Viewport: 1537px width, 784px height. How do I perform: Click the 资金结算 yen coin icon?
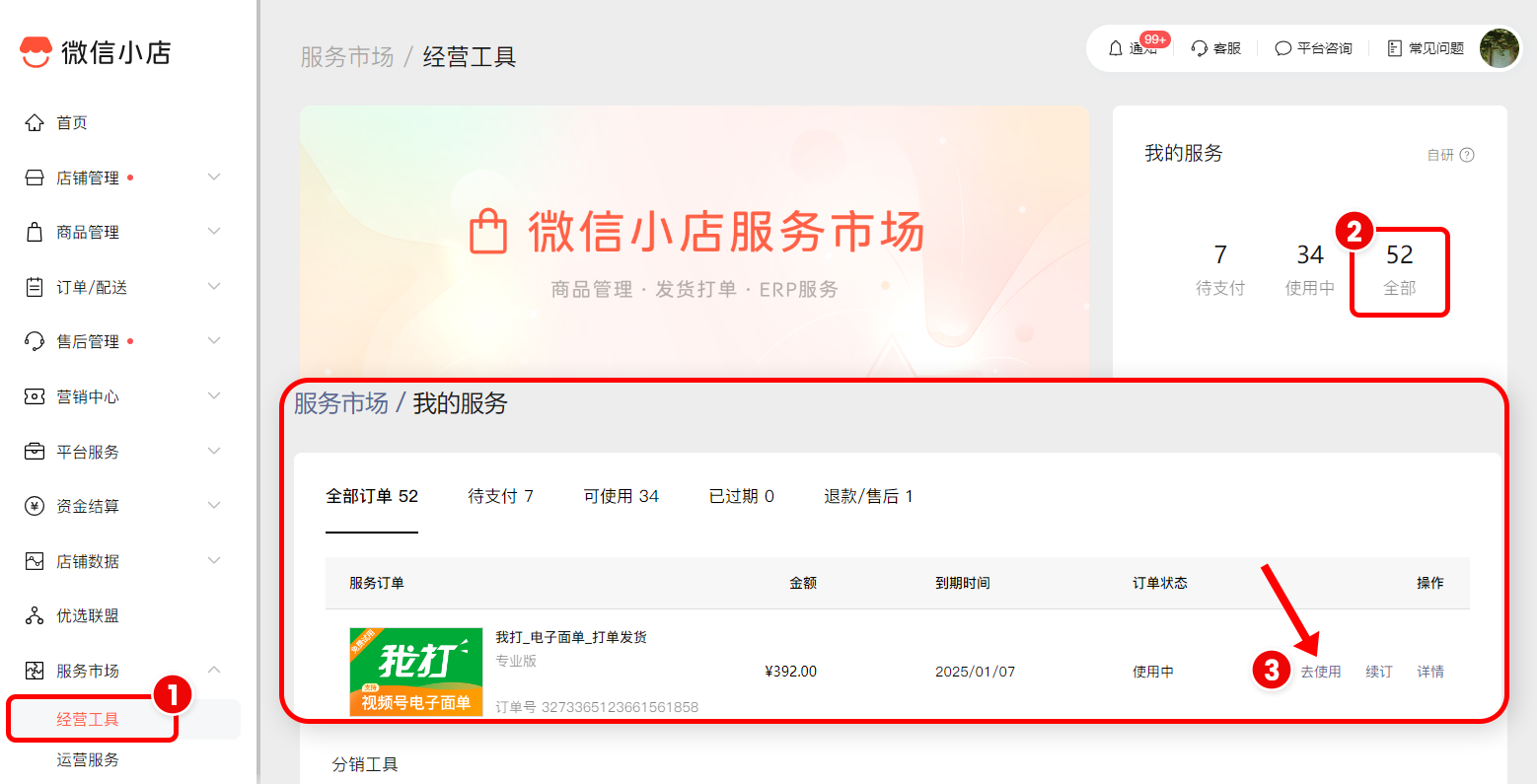coord(35,506)
